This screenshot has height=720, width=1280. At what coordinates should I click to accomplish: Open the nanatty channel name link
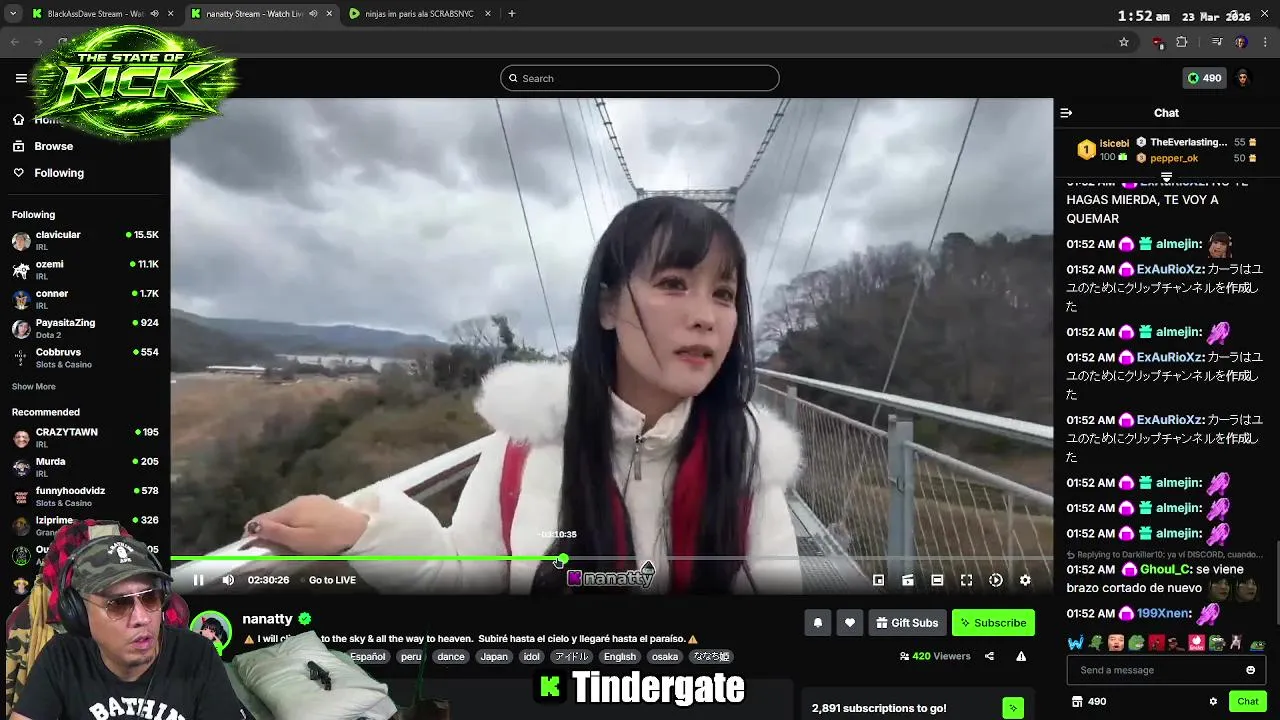point(267,619)
